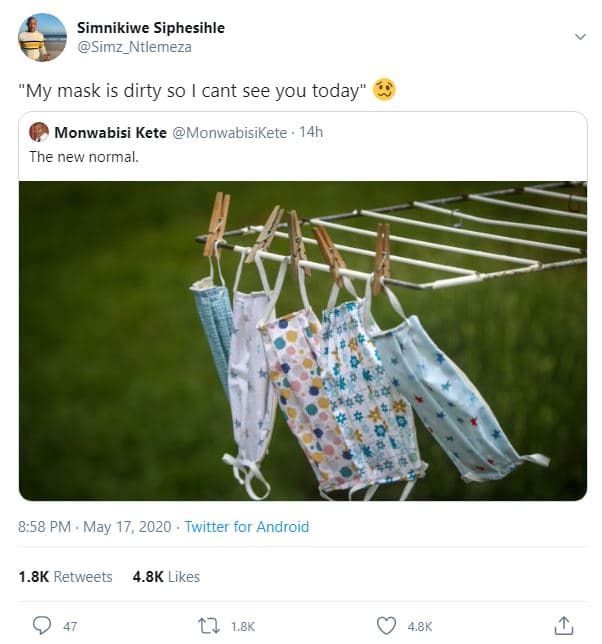Visit the @Simz_Ntlemeza handle
This screenshot has width=602, height=644.
134,47
